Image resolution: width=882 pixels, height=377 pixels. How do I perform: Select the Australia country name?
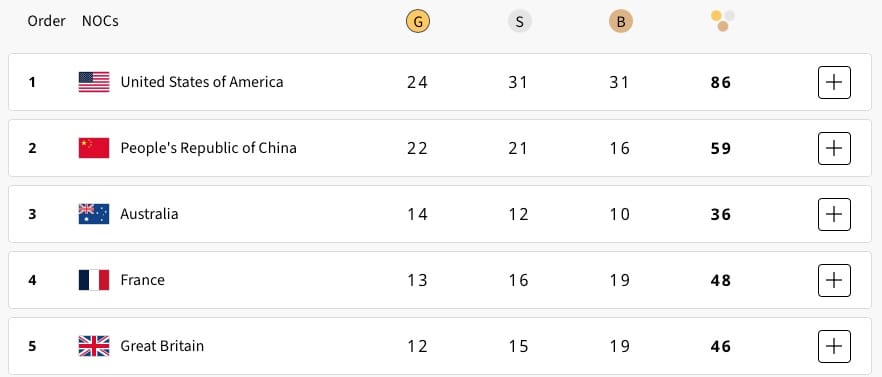point(149,214)
